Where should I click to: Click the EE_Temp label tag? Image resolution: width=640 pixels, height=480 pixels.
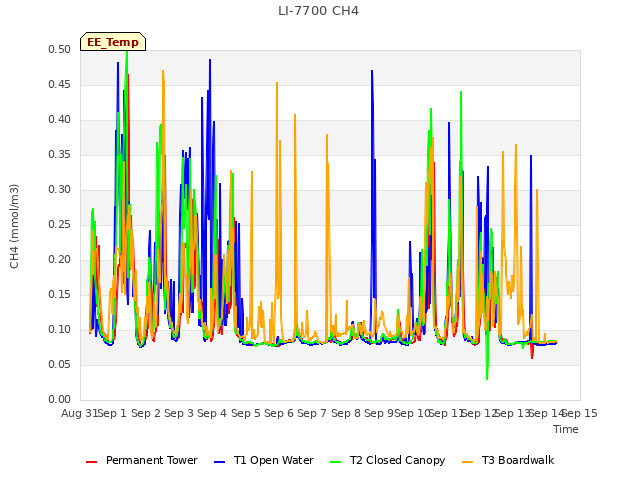[113, 42]
